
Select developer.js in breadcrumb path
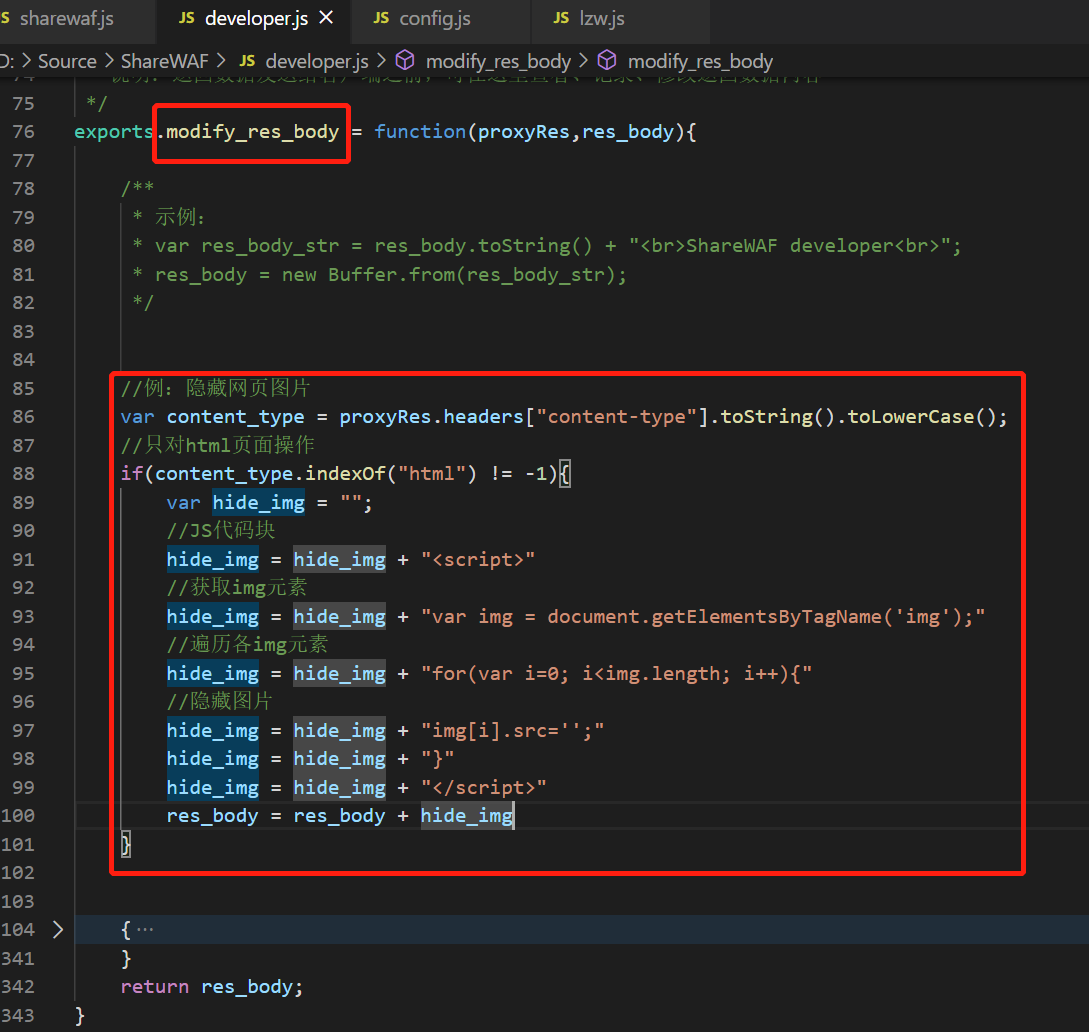pos(317,61)
